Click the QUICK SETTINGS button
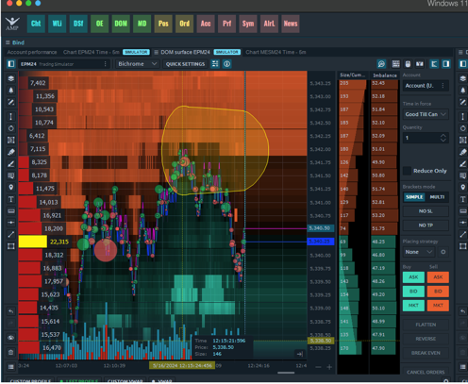The height and width of the screenshot is (384, 468). pyautogui.click(x=185, y=64)
